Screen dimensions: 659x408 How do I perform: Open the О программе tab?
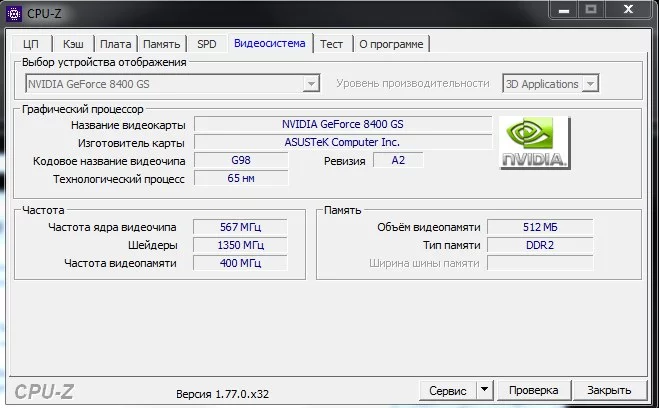(x=391, y=44)
